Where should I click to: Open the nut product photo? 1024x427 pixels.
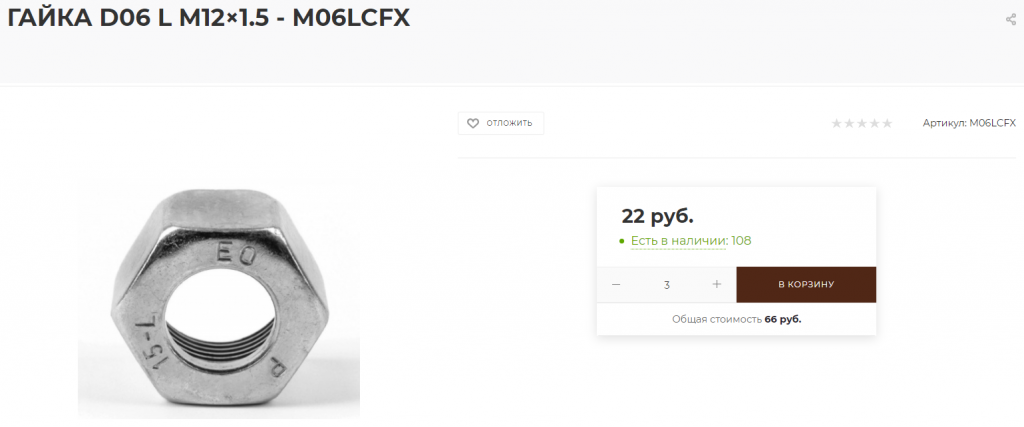pos(219,302)
